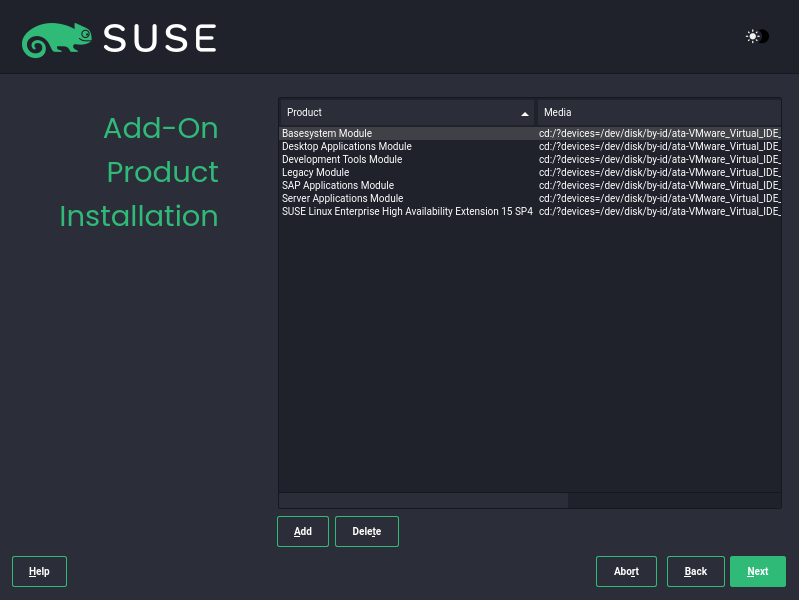Click the media path of Basesystem Module
The height and width of the screenshot is (600, 799).
click(659, 133)
